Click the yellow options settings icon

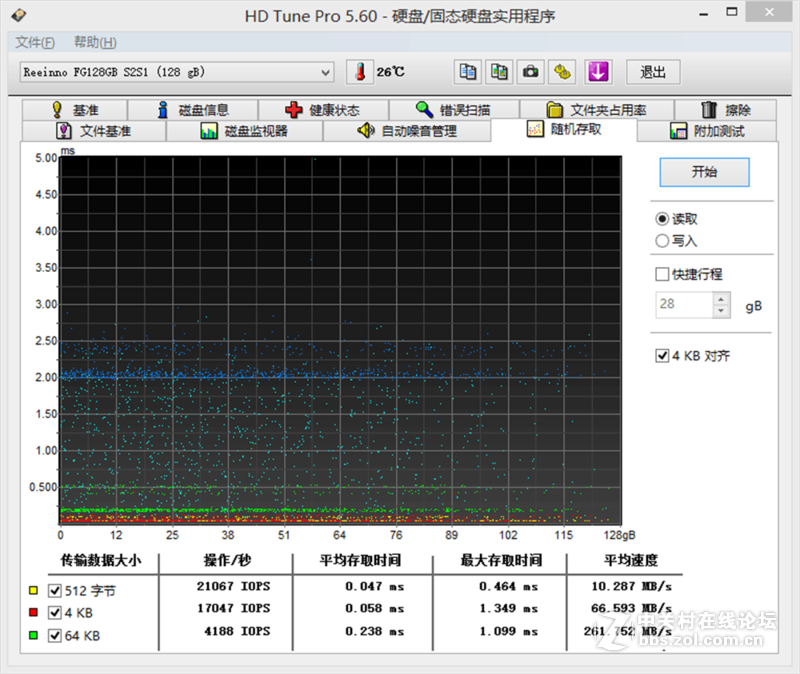tap(564, 72)
